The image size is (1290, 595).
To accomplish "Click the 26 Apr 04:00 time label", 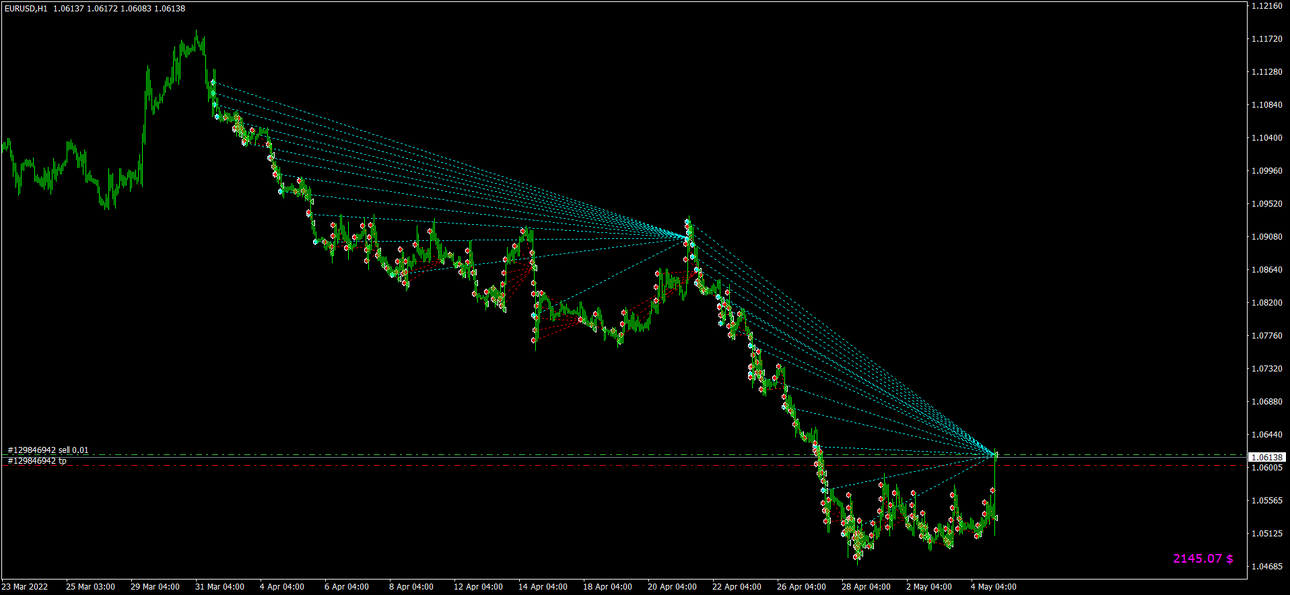I will click(800, 587).
